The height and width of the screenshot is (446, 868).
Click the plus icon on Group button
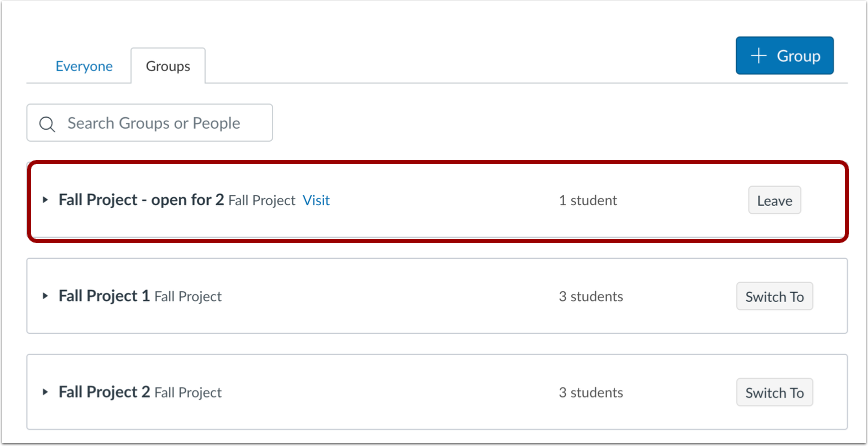coord(762,56)
